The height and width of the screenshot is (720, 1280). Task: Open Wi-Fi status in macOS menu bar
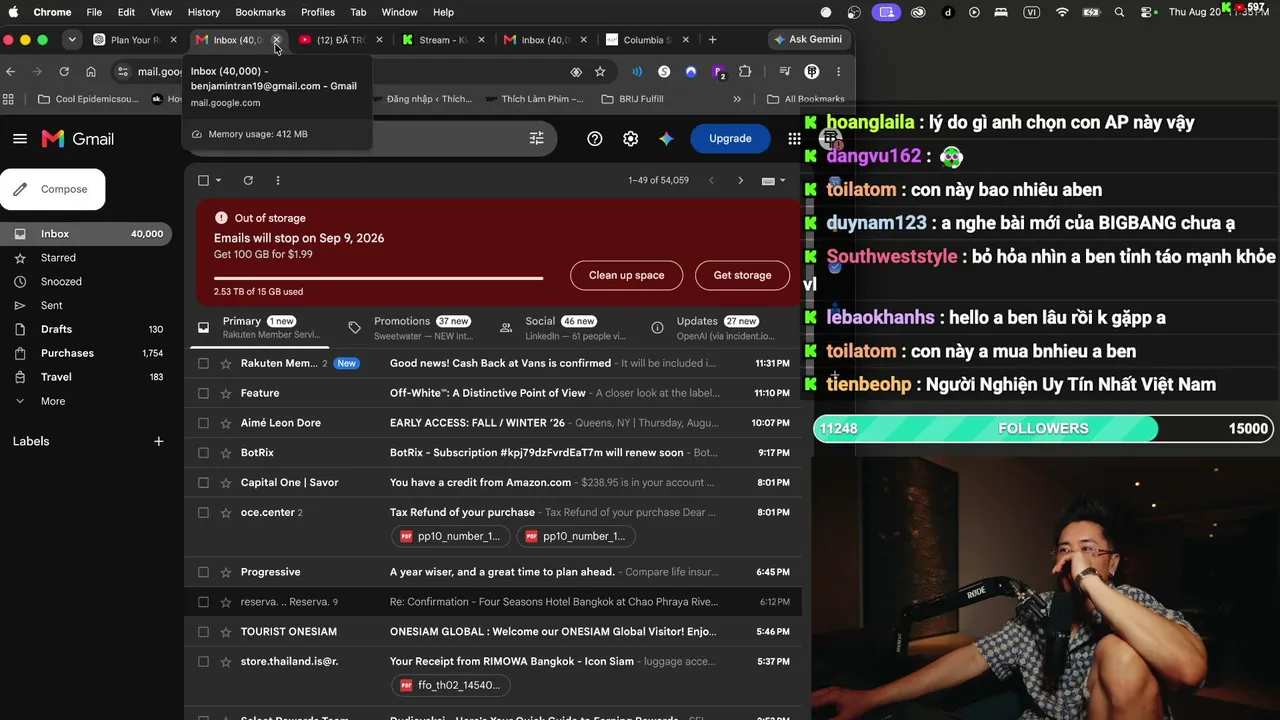coord(1062,12)
